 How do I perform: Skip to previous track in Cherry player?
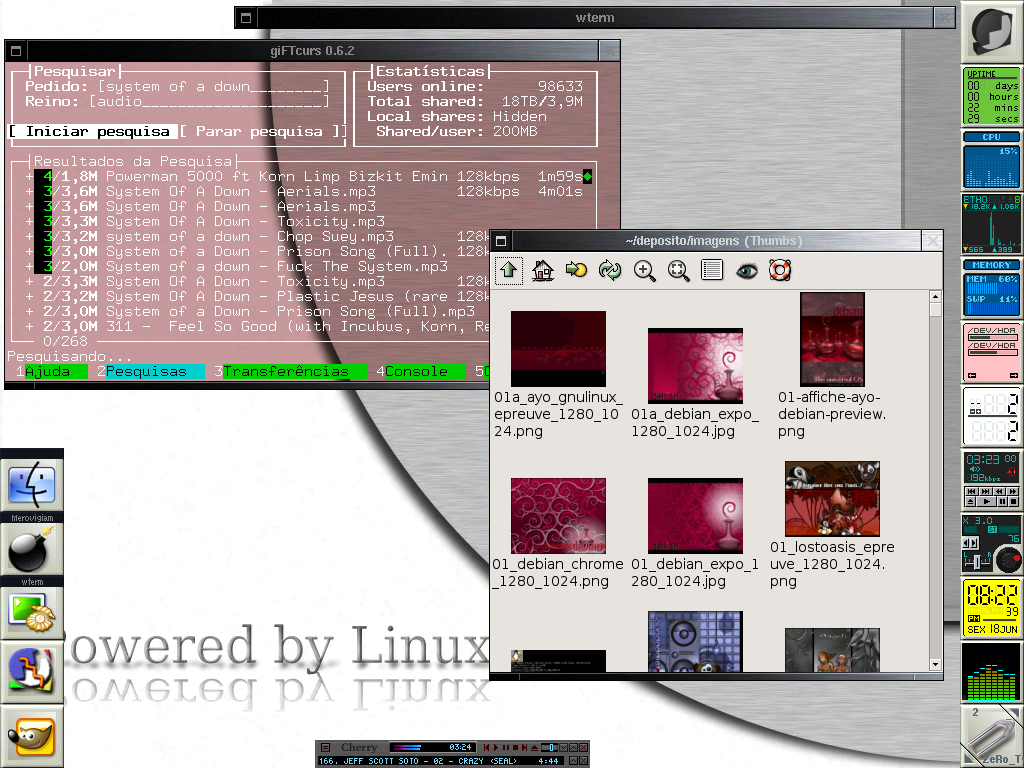pos(487,747)
